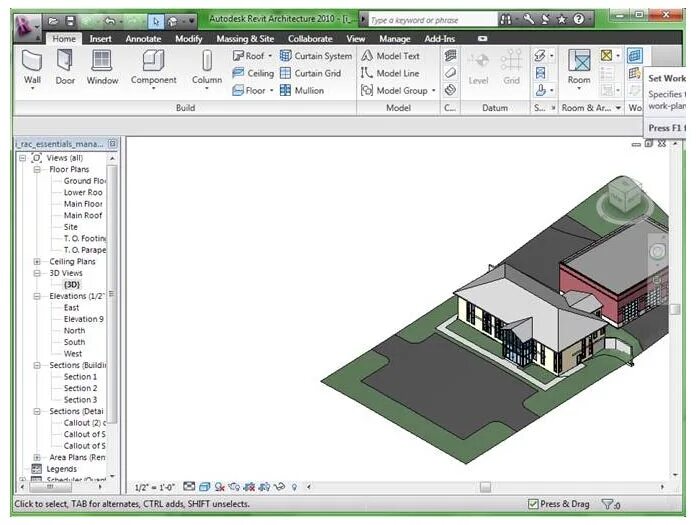Open the Column dropdown arrow
Screen dimensions: 696x525
(x=206, y=88)
